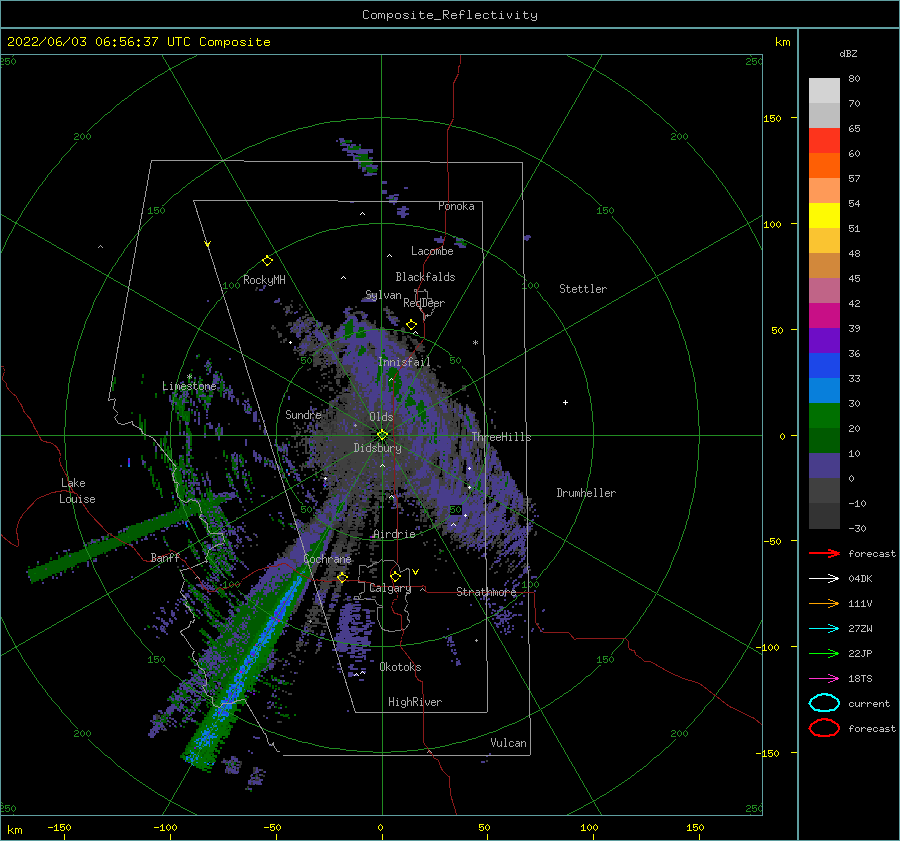900x841 pixels.
Task: Select the cyan 27ZW arrow icon
Action: (824, 629)
